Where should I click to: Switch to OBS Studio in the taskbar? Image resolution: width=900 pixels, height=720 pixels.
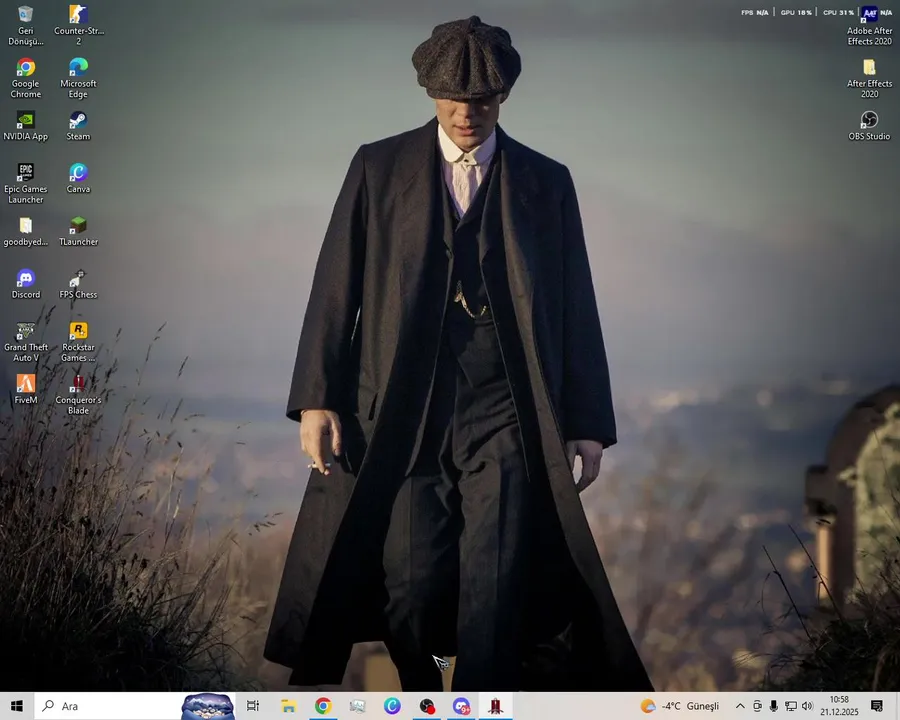[x=426, y=706]
